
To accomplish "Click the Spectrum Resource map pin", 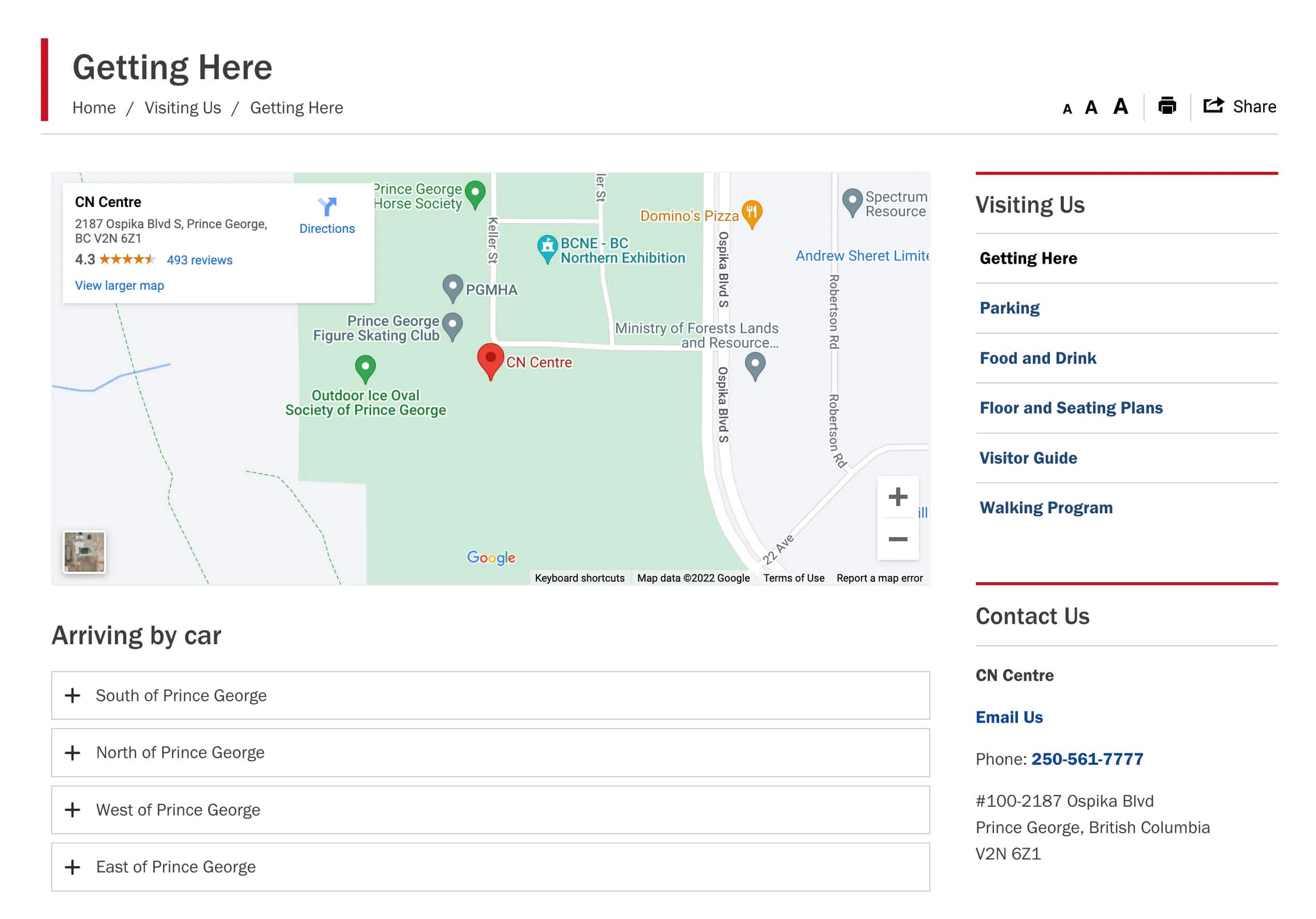I will (x=852, y=203).
